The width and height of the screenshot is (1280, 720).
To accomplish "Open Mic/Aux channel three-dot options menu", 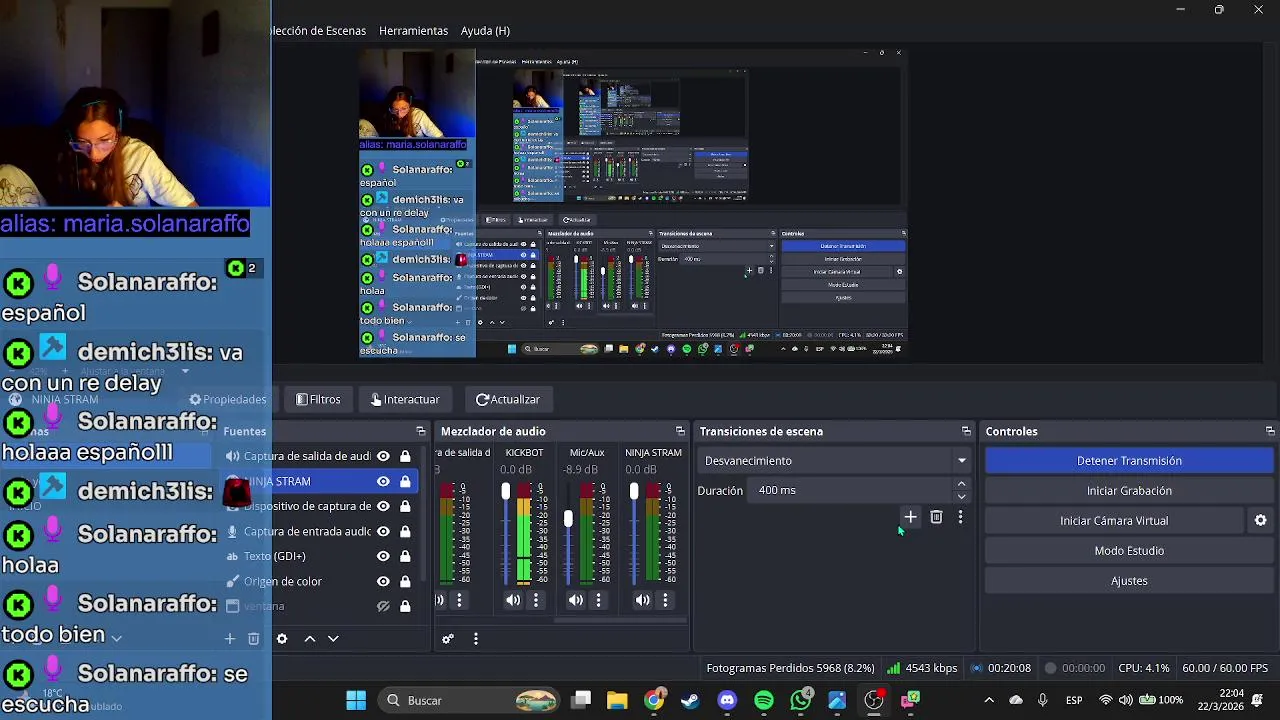I will 599,600.
